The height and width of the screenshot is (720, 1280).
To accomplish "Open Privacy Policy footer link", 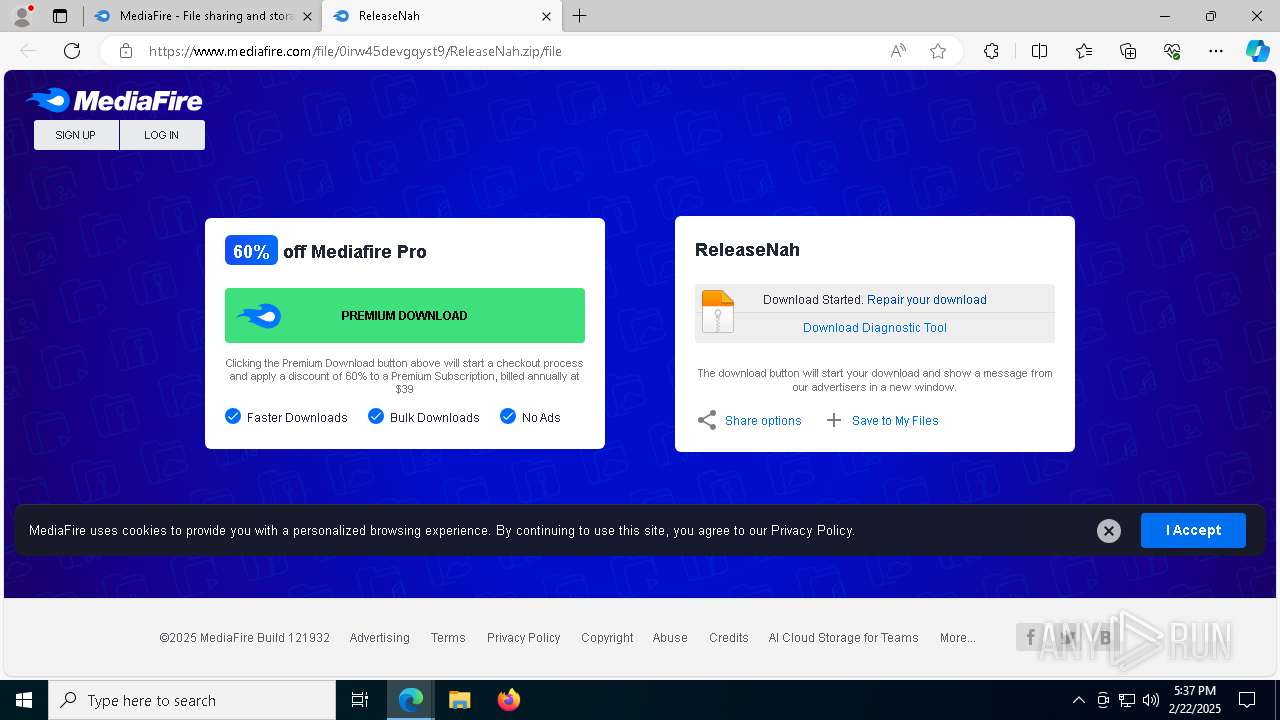I will (524, 638).
